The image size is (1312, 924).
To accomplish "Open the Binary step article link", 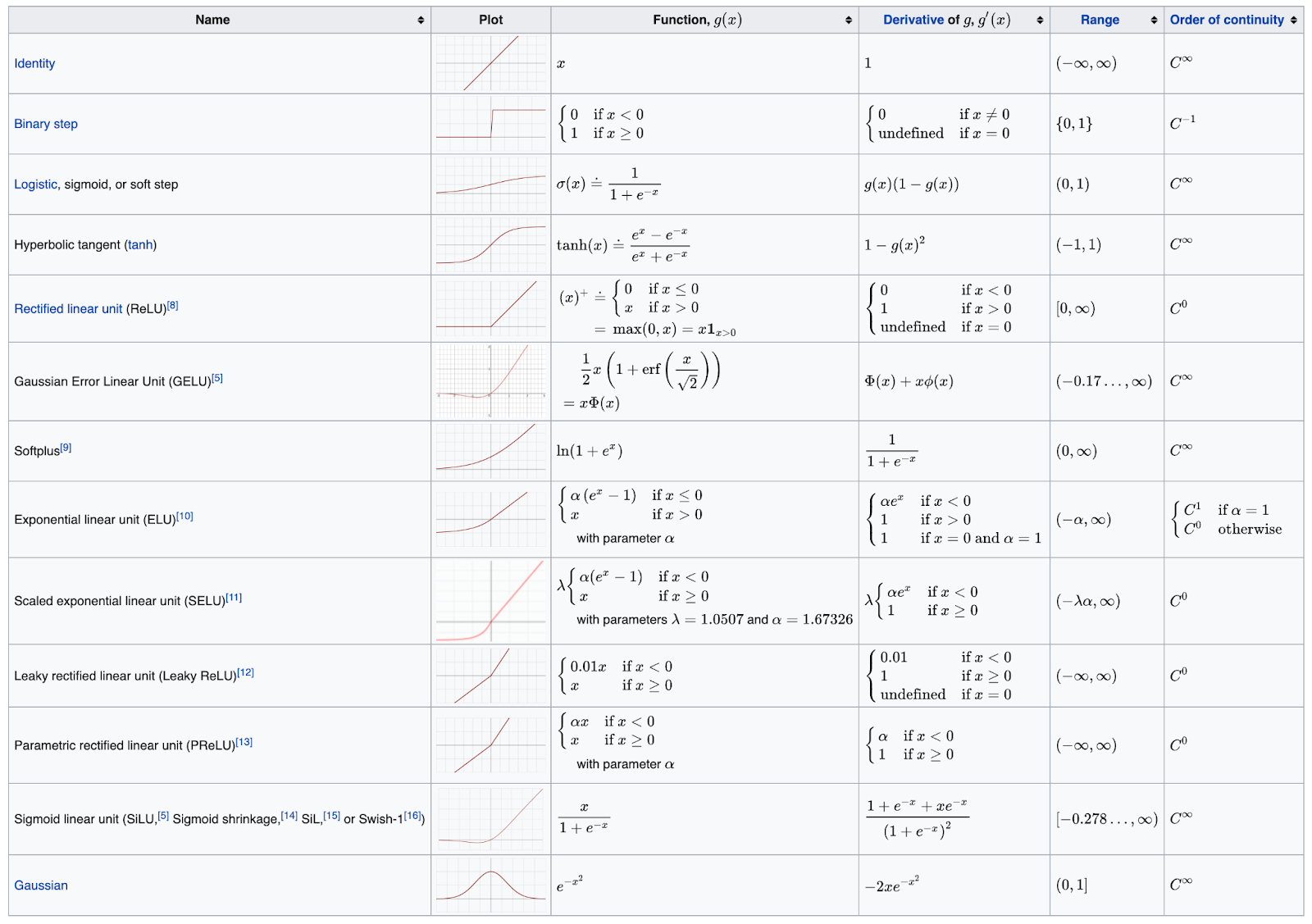I will 46,124.
